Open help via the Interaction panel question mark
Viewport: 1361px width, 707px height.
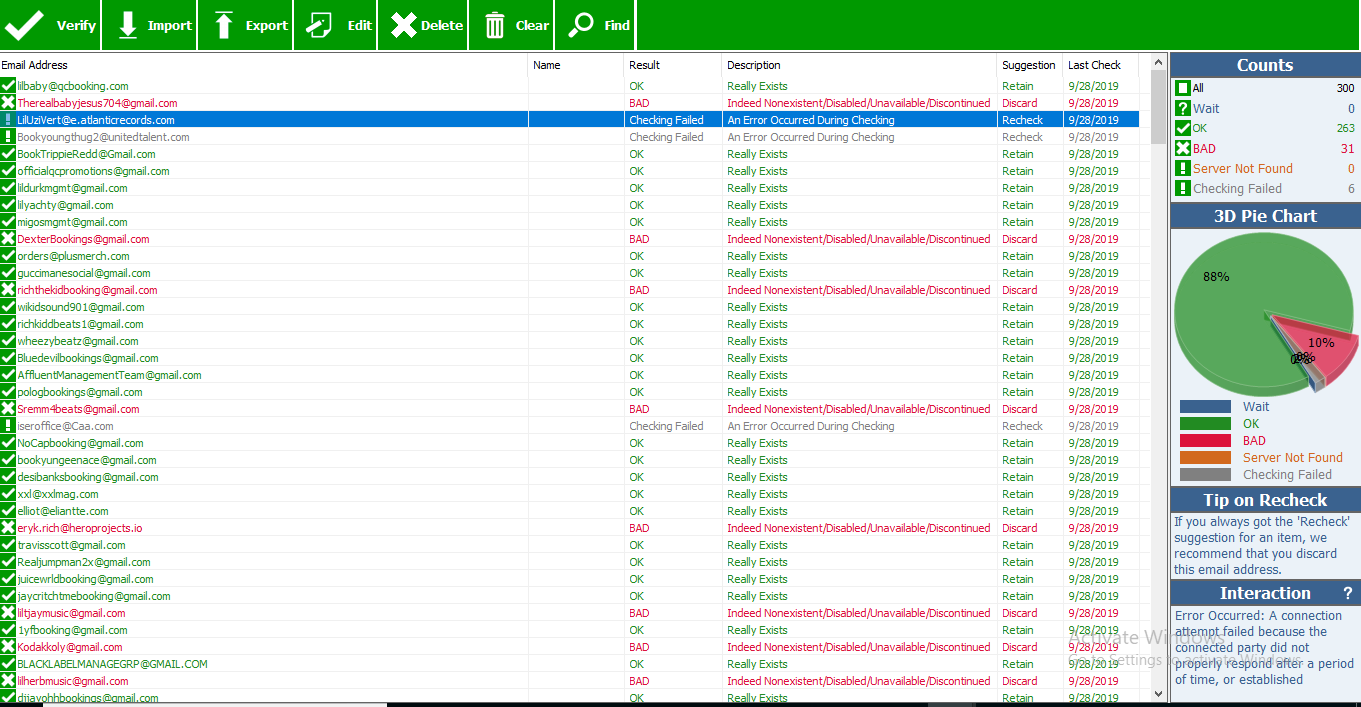1346,592
